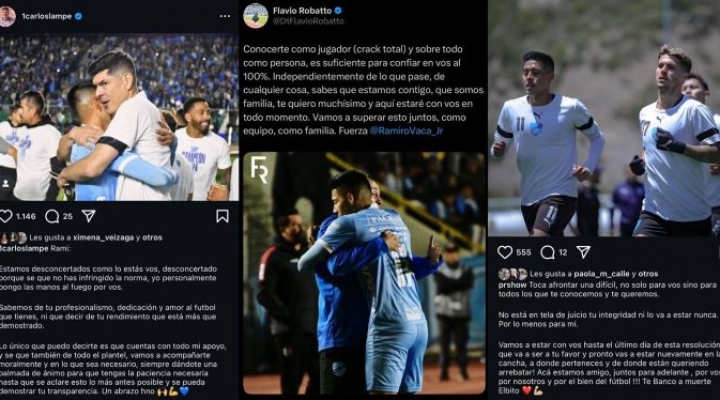Viewport: 720px width, 400px height.
Task: Like the 1carloslampe post with heart icon
Action: 6,216
